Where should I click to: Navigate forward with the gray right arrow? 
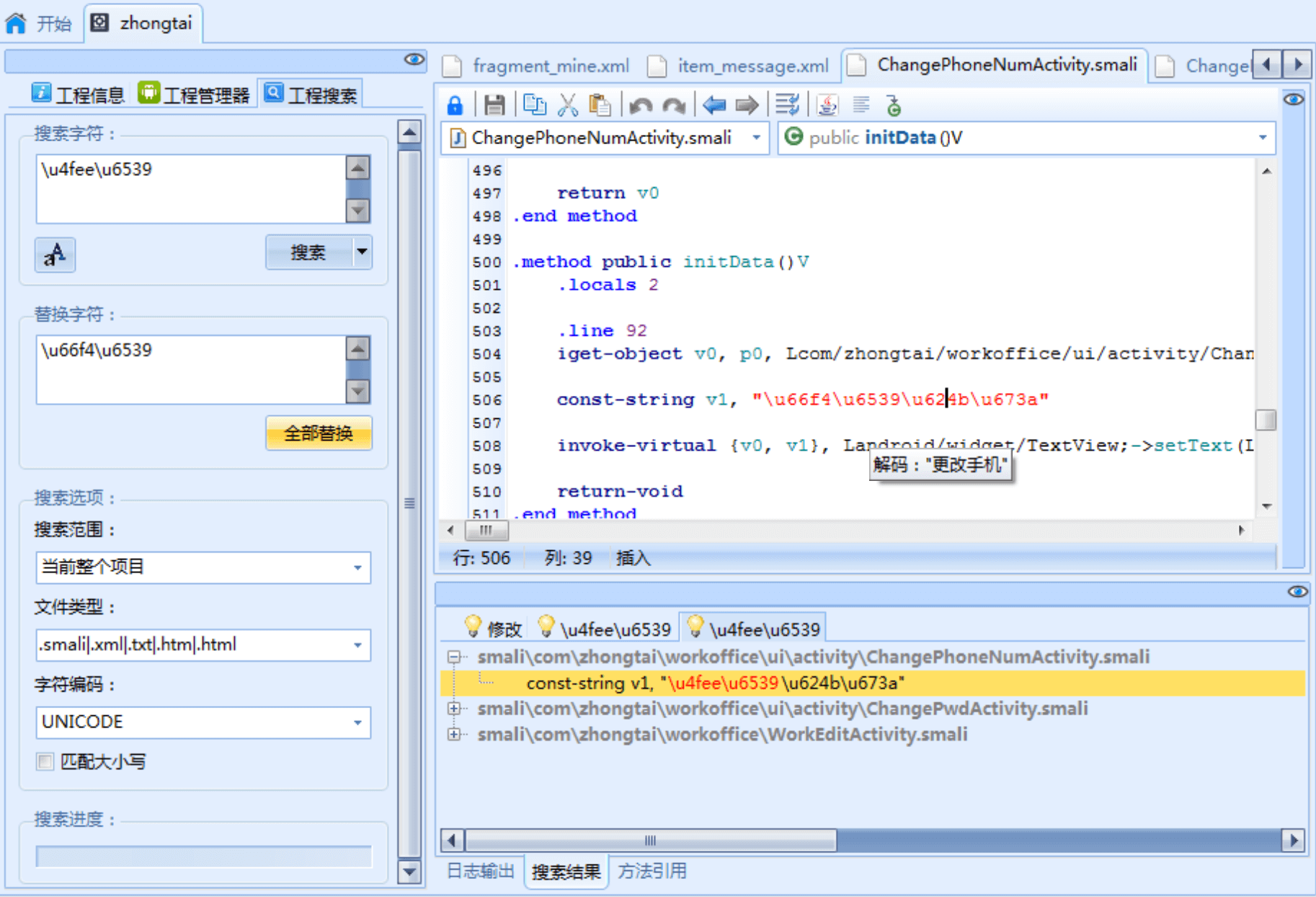click(x=747, y=105)
